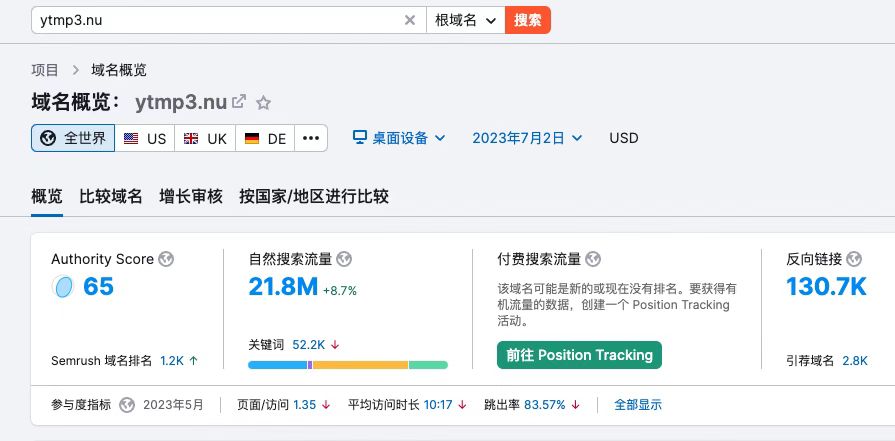Open 关键词 count 52.2K
This screenshot has width=895, height=441.
coord(309,345)
